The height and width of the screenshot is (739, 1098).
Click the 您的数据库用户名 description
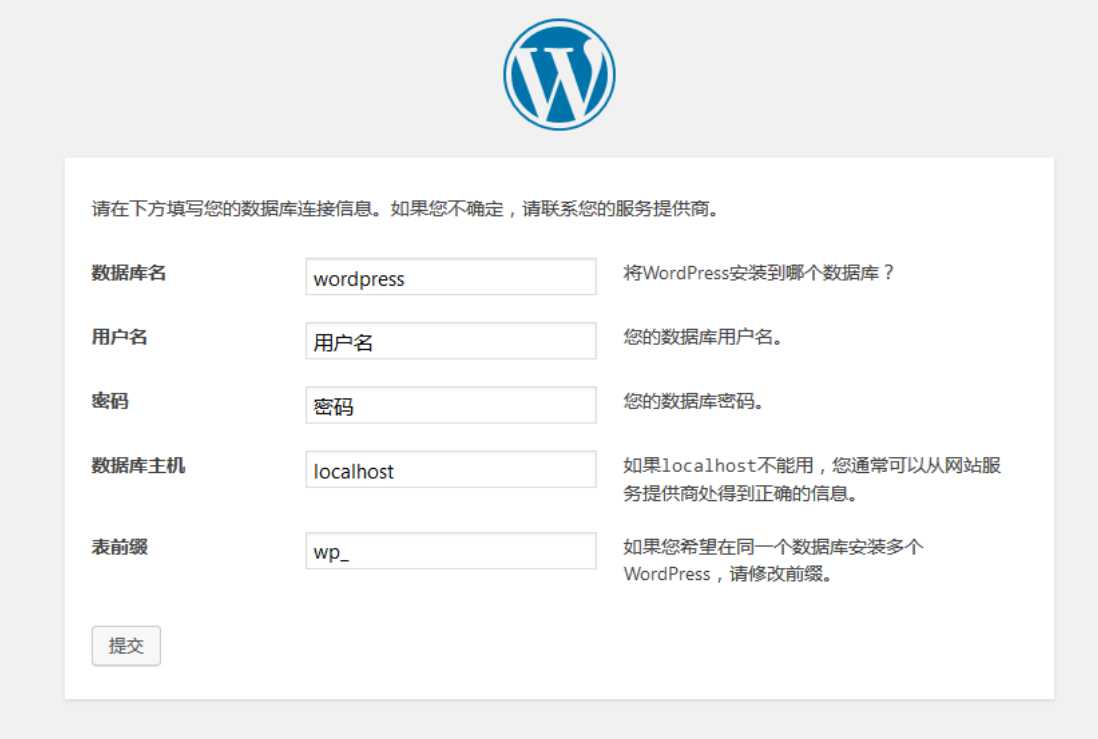click(x=702, y=337)
